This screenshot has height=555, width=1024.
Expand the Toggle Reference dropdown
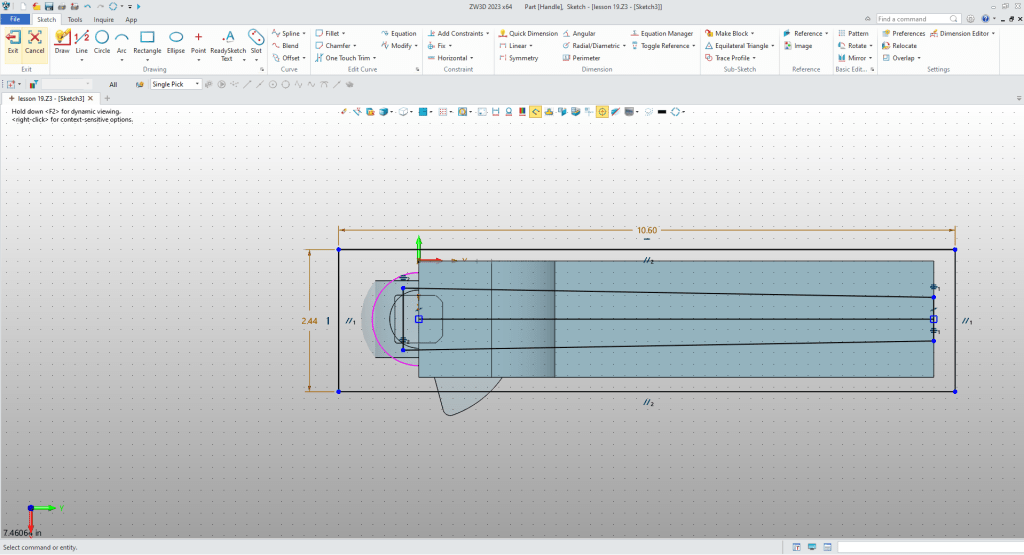(x=693, y=46)
